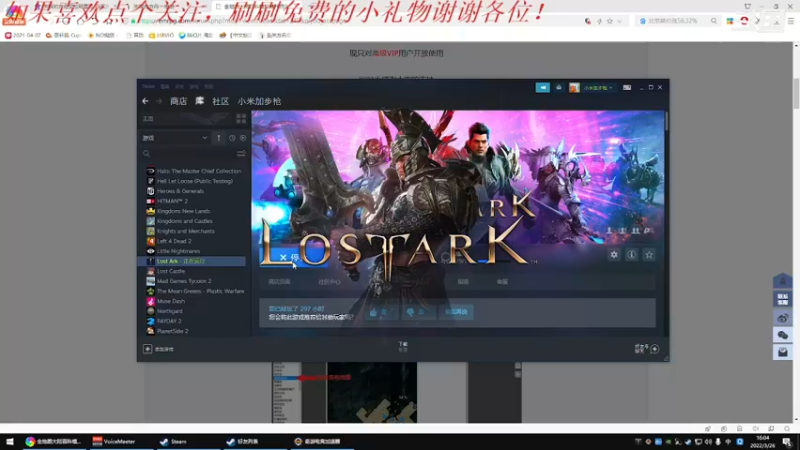Open Lost Ark game settings gear
800x450 pixels.
[x=614, y=255]
